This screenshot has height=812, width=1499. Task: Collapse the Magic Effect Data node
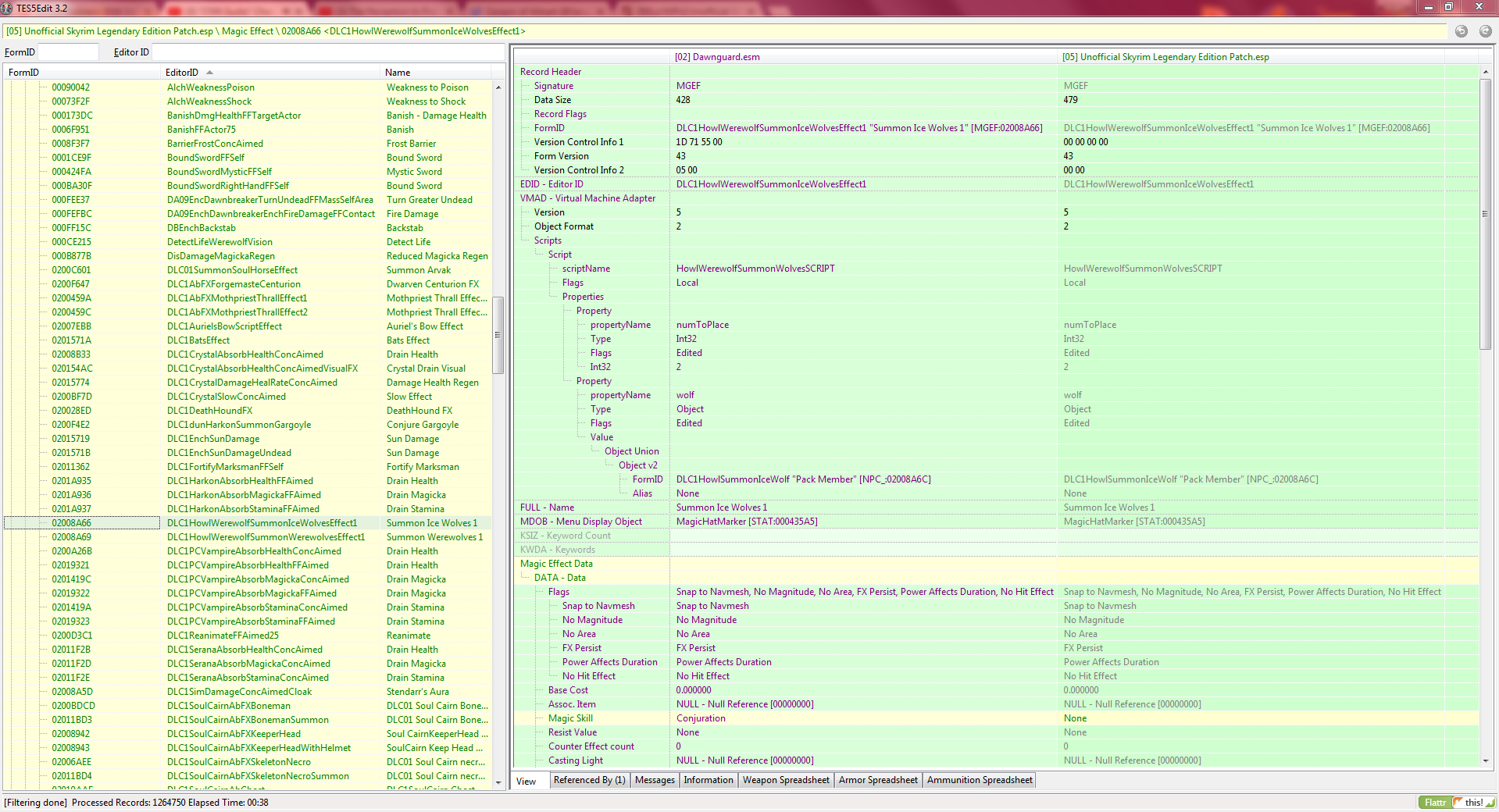click(555, 564)
